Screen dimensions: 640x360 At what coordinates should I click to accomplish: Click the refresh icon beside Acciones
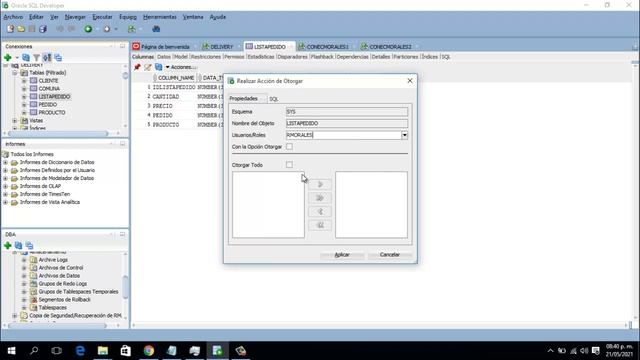158,67
